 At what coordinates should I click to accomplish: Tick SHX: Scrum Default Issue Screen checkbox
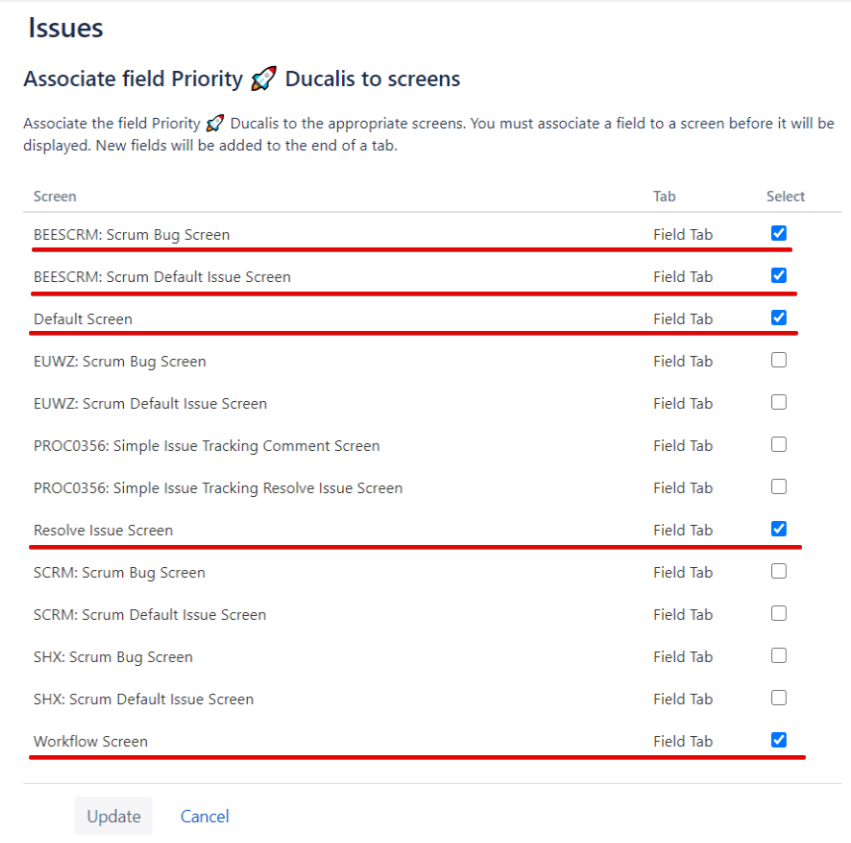(779, 698)
